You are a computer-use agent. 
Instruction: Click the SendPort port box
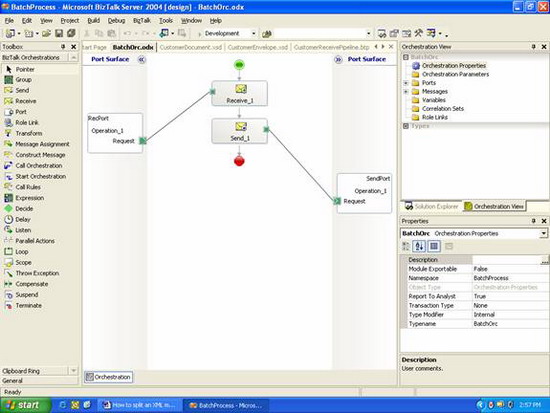(x=364, y=193)
